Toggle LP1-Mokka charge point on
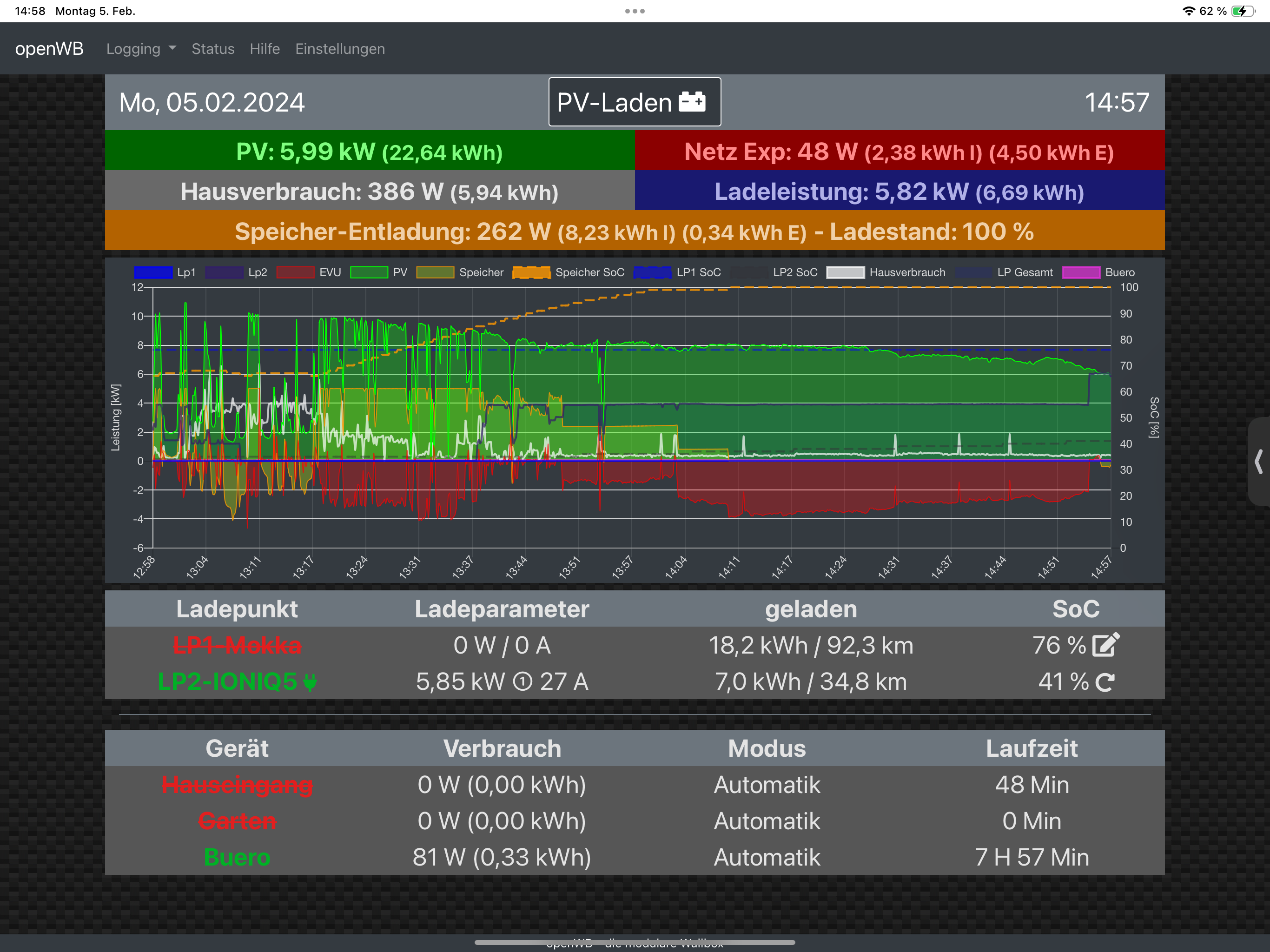The image size is (1270, 952). click(x=237, y=645)
